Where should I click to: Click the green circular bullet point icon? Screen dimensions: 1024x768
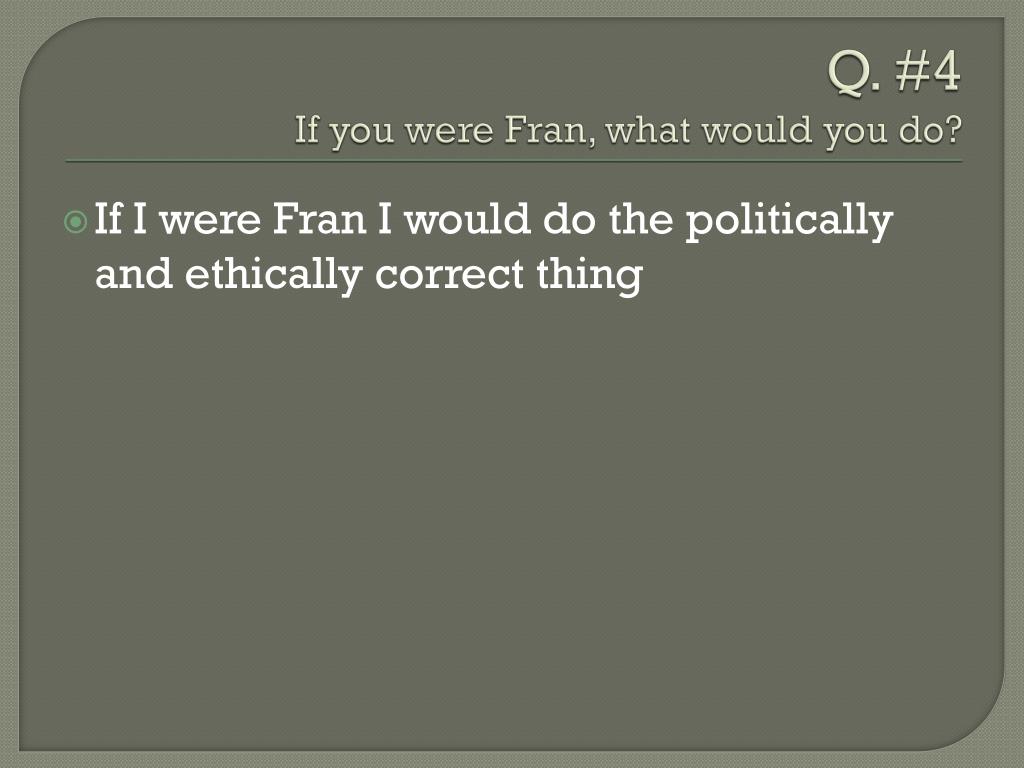(x=76, y=223)
